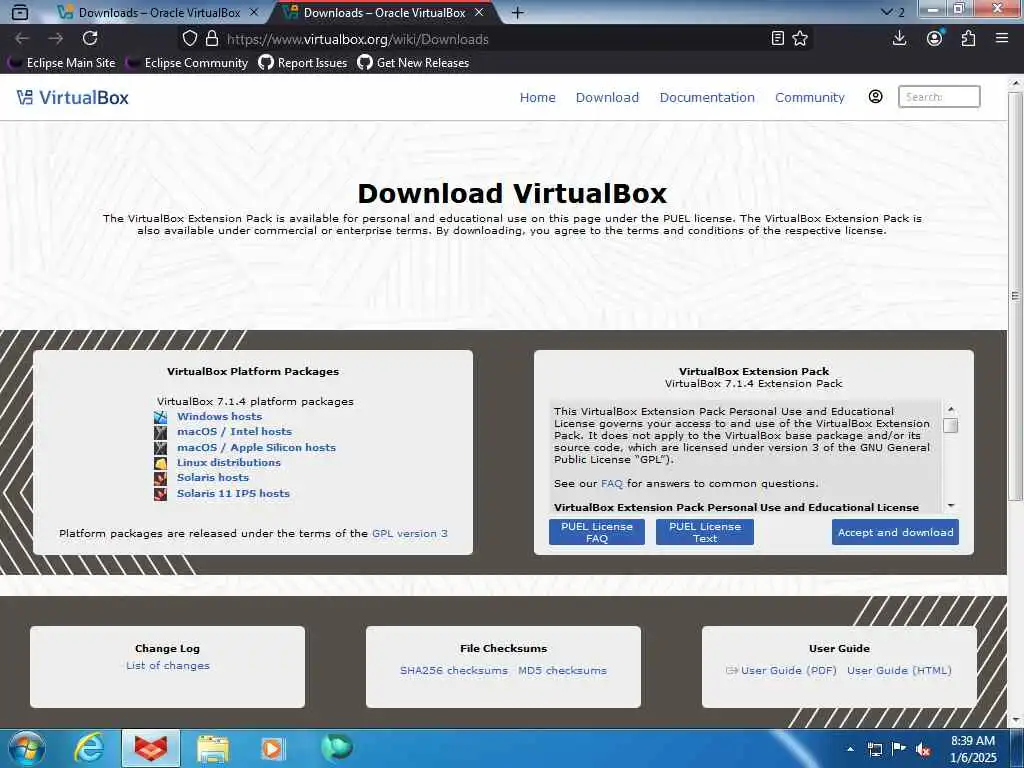Click the Windows hosts download link
1024x768 pixels.
point(219,417)
